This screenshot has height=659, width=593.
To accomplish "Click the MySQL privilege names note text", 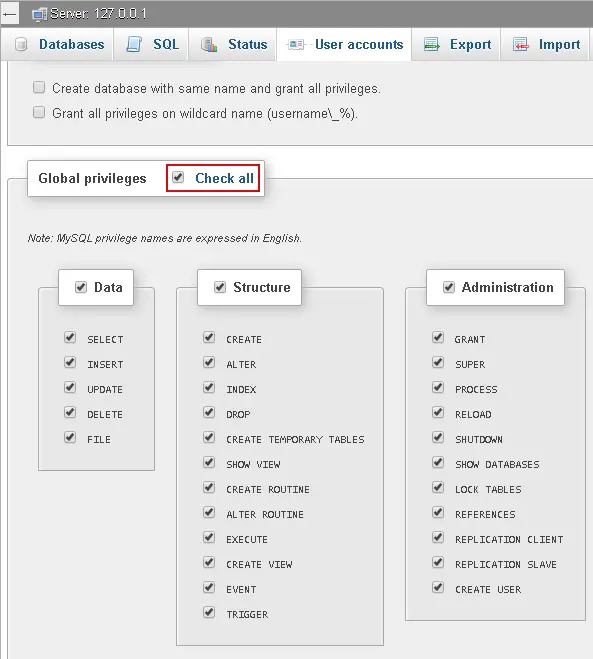I will tap(165, 238).
